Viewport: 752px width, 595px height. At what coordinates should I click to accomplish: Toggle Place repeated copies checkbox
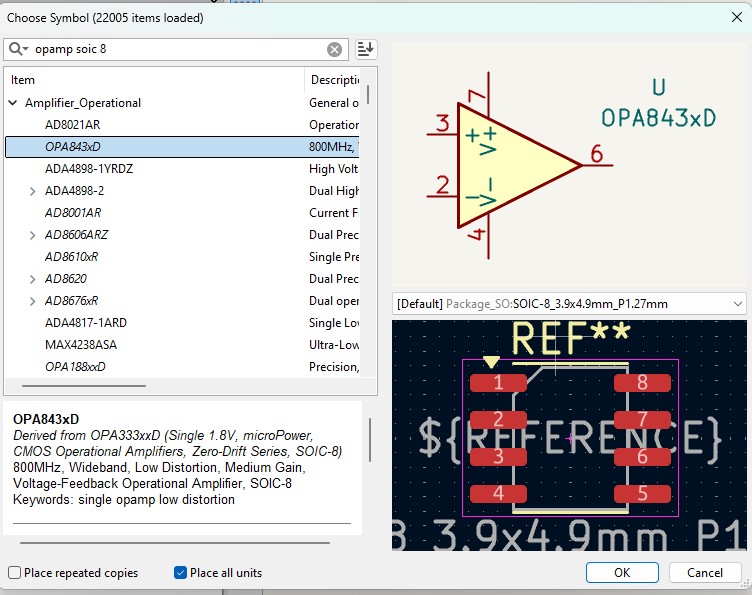click(x=15, y=572)
